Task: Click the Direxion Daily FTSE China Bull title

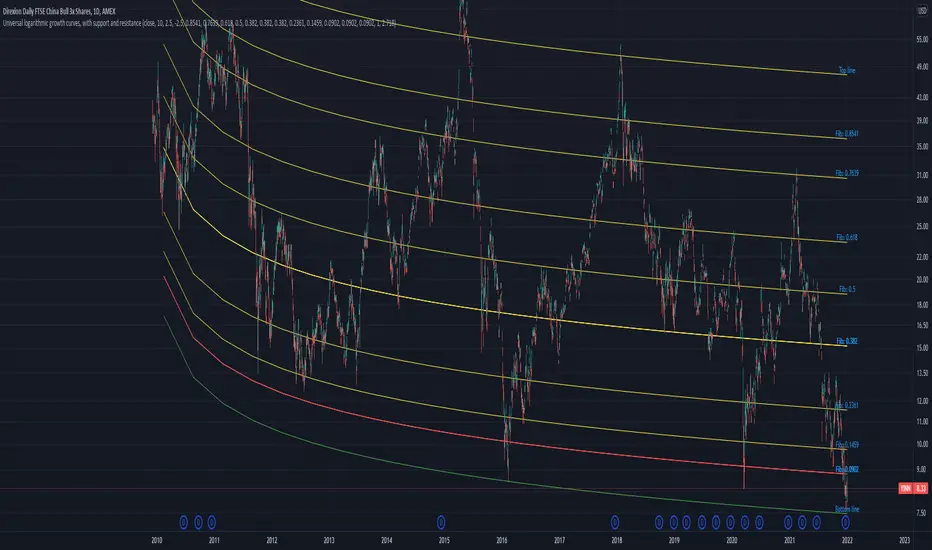Action: [59, 11]
